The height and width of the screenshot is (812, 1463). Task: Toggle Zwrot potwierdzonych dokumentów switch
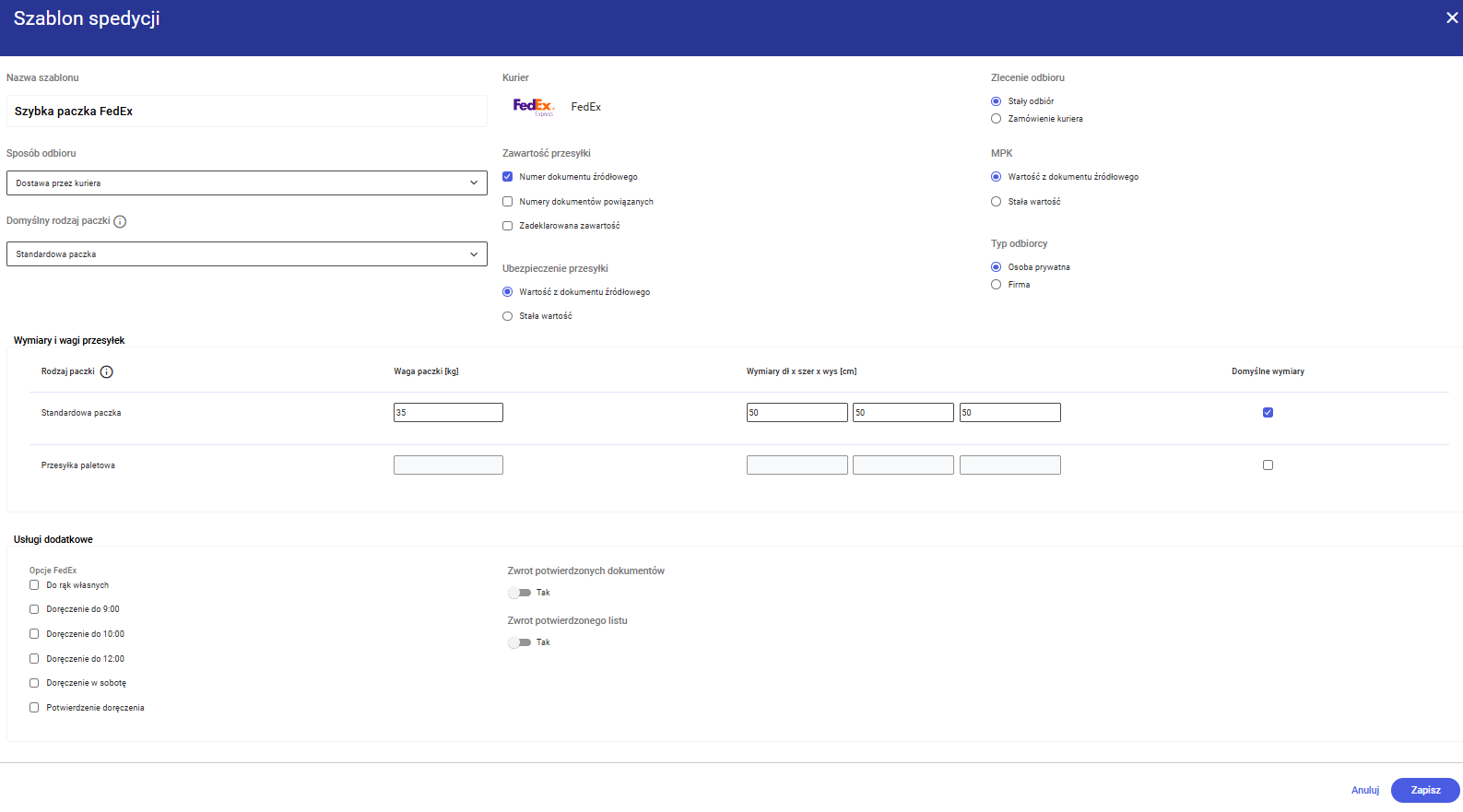pos(519,593)
